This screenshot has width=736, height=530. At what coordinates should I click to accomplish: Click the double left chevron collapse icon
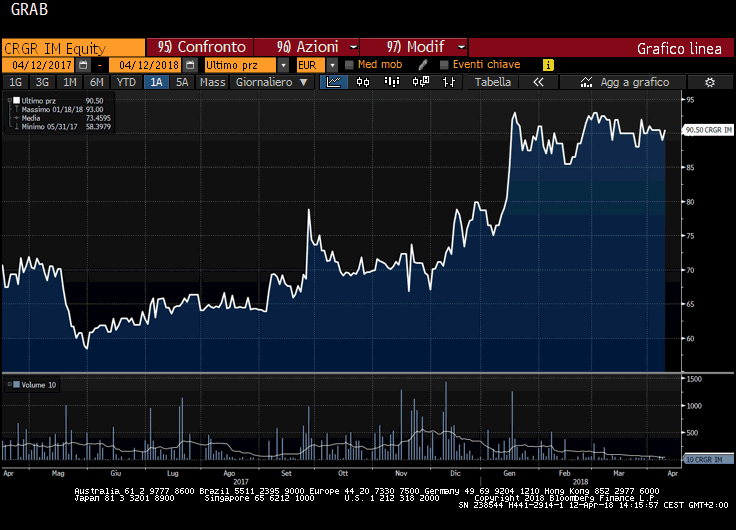[539, 82]
